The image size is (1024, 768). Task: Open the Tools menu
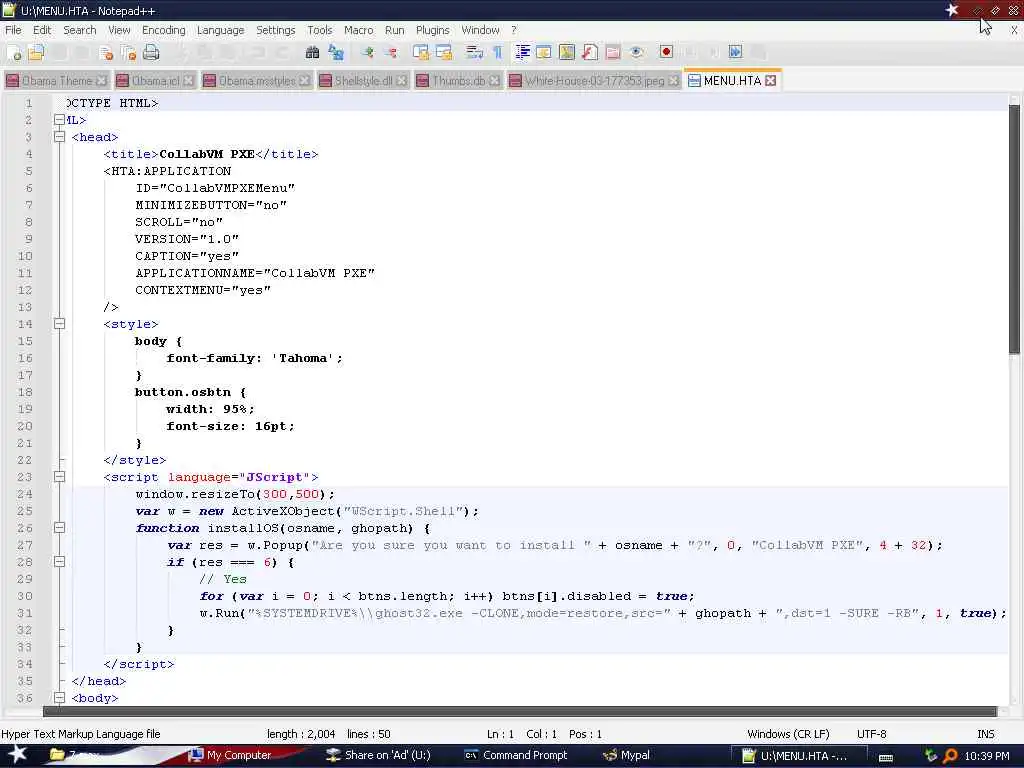coord(319,30)
